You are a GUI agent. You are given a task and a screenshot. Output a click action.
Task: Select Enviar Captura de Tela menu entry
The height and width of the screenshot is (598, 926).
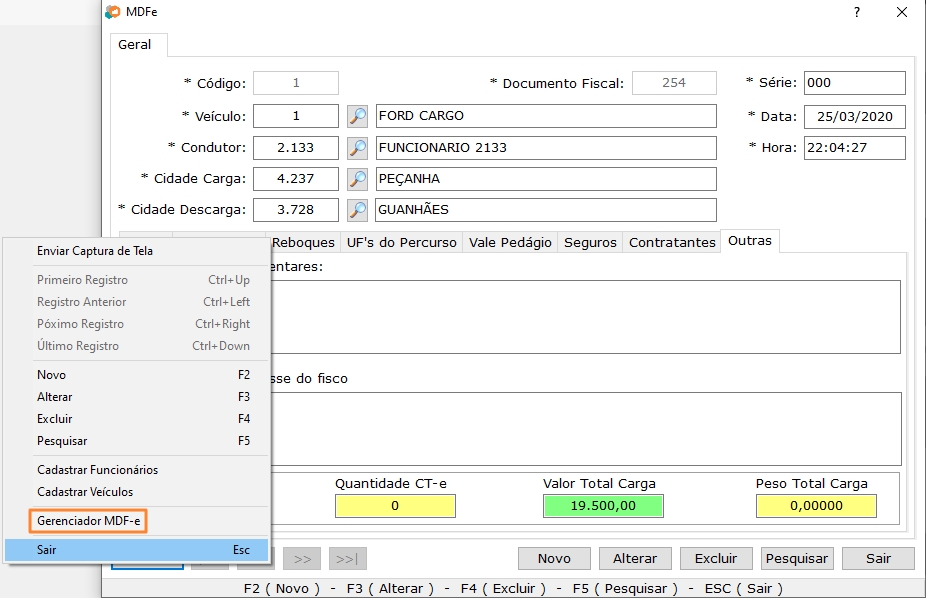click(x=95, y=251)
